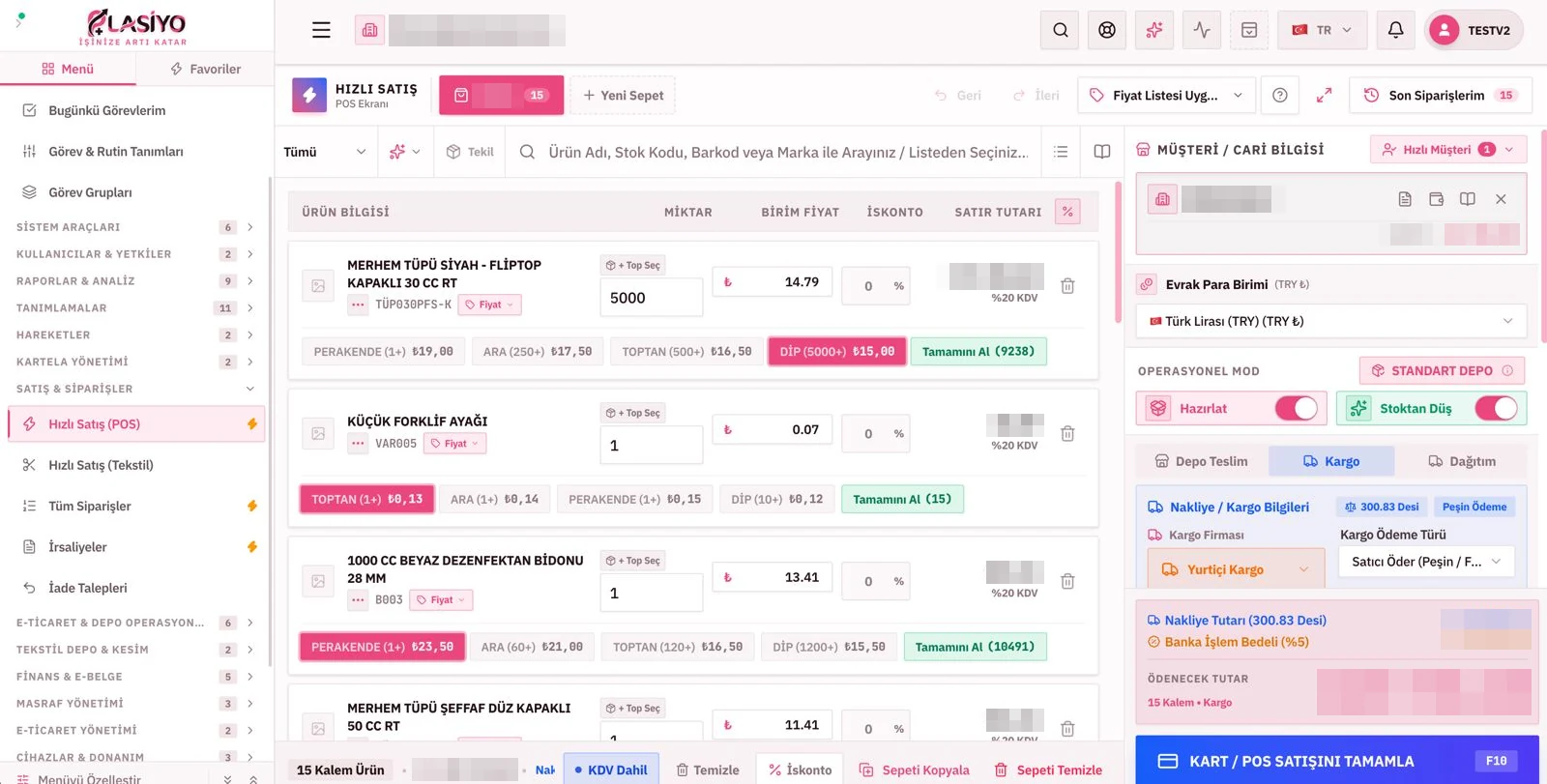Open the activity pulse icon
1547x784 pixels.
[1202, 30]
